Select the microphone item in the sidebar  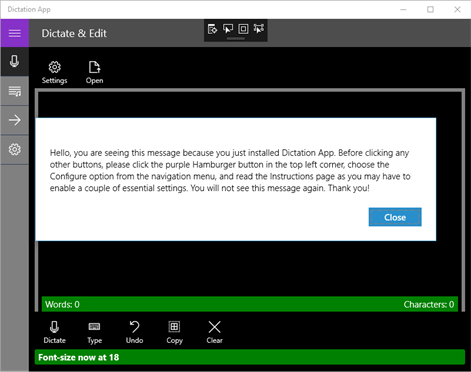pos(15,62)
